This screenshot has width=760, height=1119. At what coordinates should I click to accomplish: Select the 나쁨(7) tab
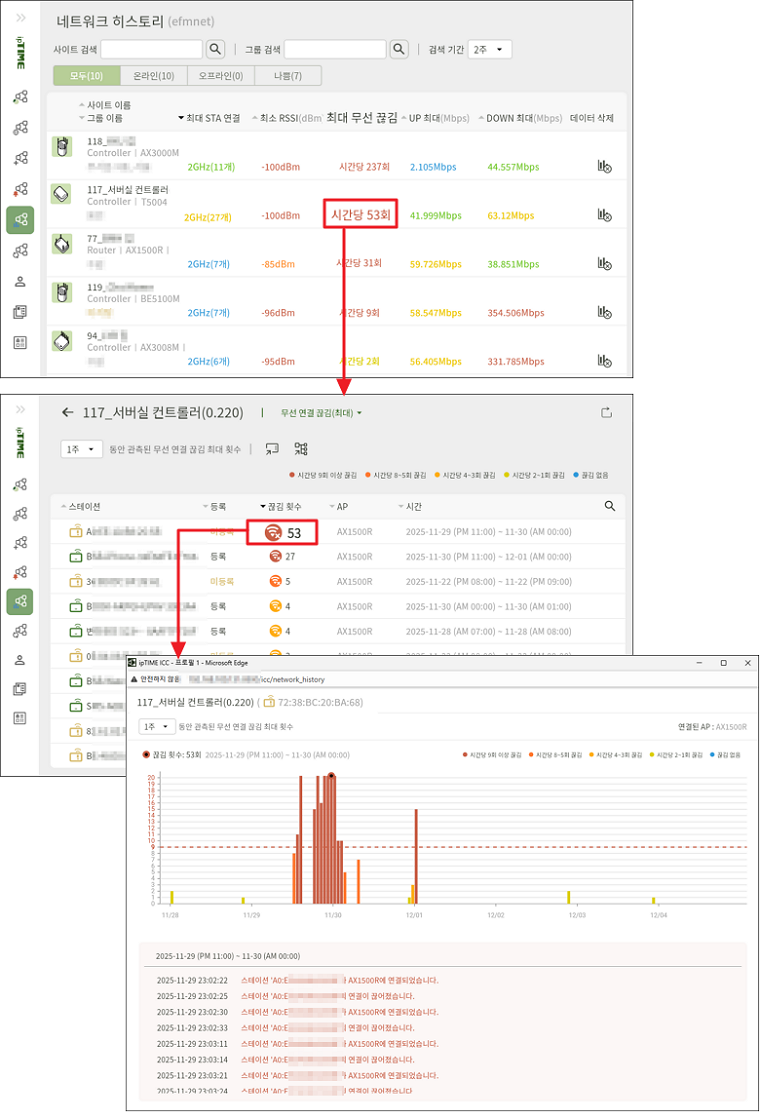(287, 76)
